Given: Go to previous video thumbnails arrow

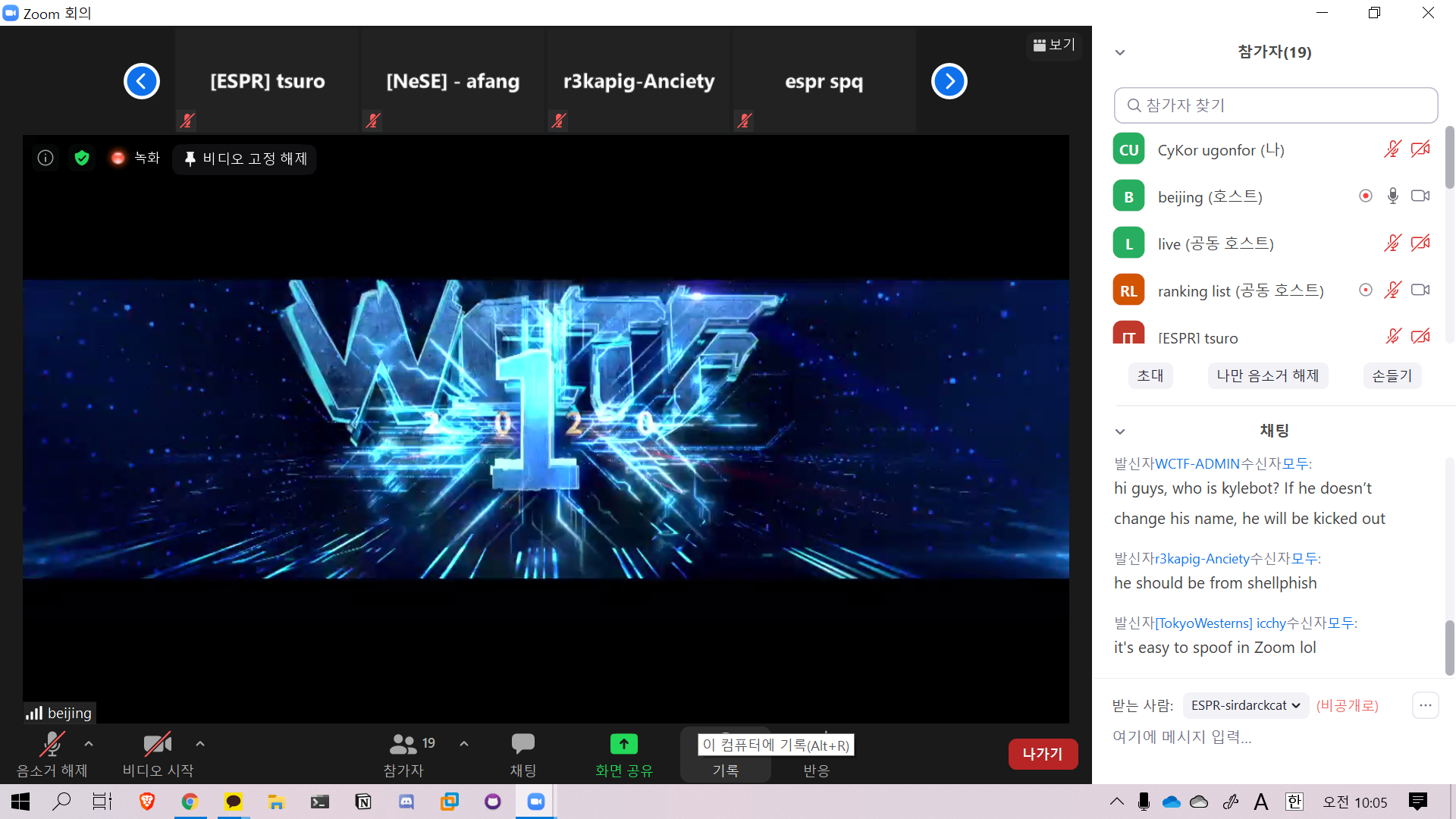Looking at the screenshot, I should tap(142, 81).
